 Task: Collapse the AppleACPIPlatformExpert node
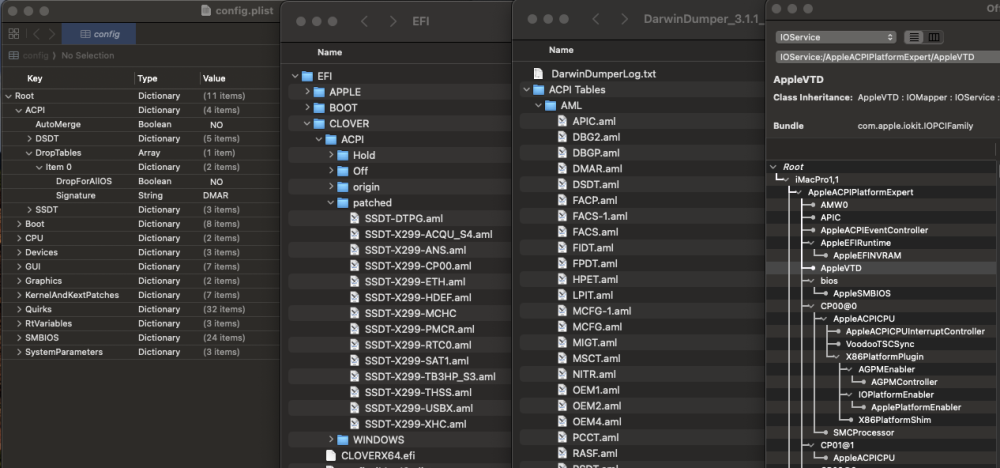pos(799,192)
